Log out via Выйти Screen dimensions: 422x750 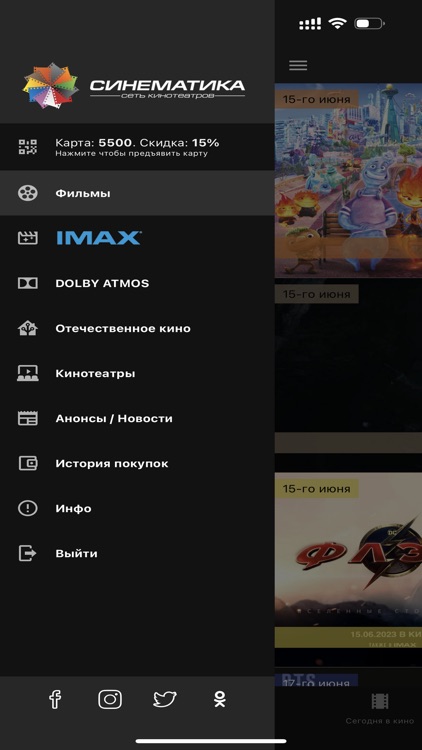[137, 553]
